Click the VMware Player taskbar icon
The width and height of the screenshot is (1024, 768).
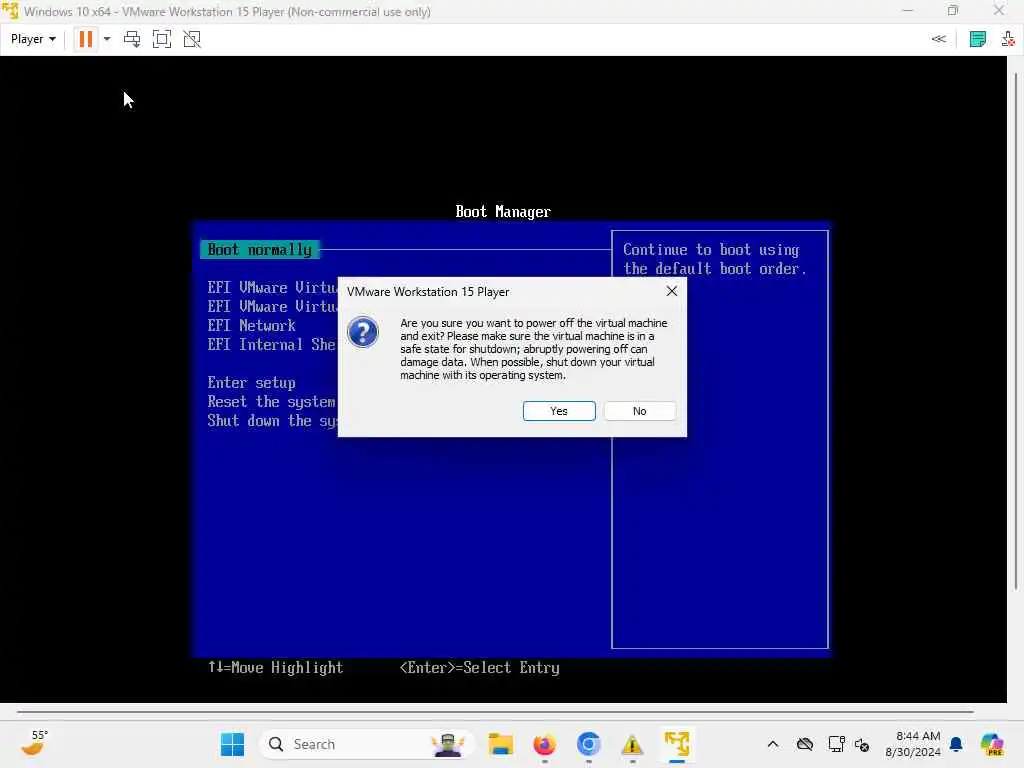pos(677,744)
